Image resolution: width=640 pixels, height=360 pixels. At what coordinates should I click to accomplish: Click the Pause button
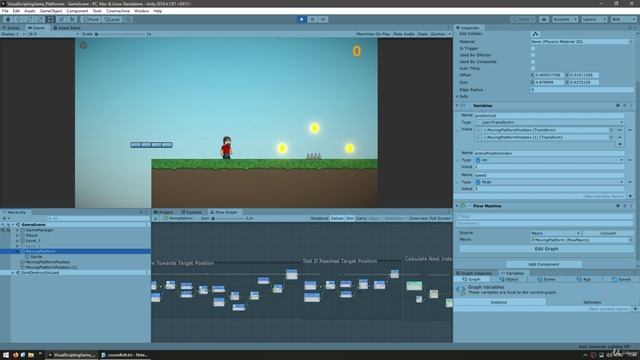pos(312,19)
